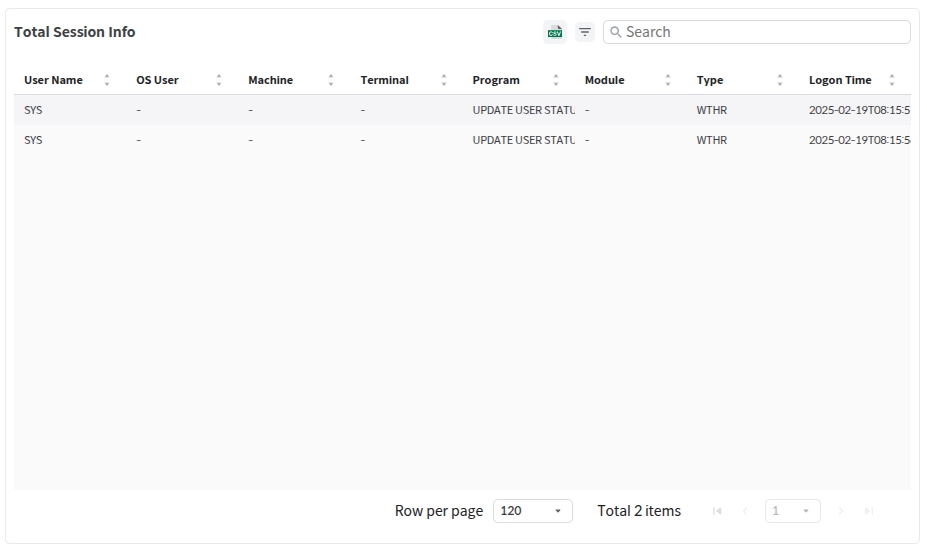Open the filter options icon

[x=585, y=32]
